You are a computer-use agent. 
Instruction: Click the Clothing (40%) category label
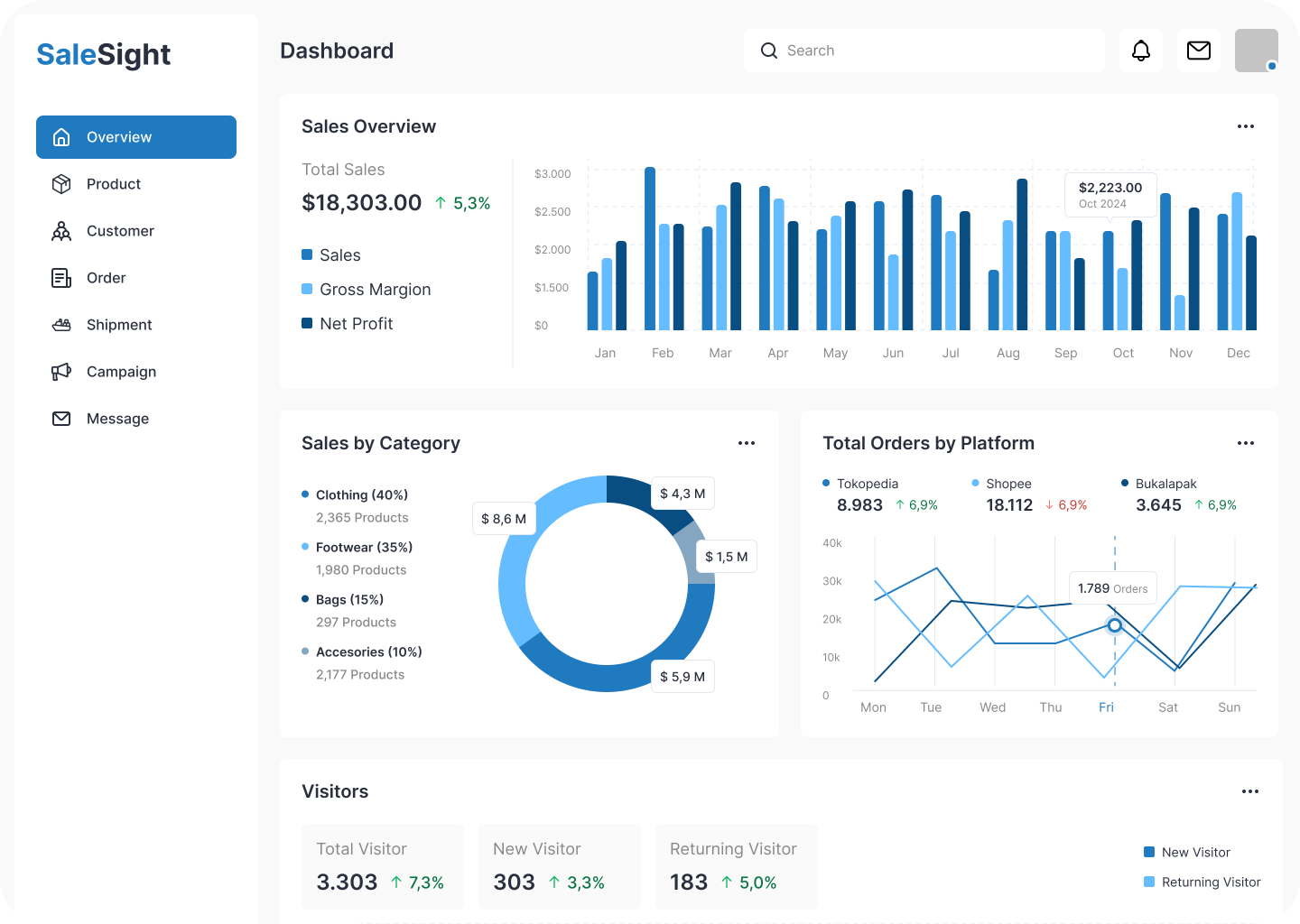coord(361,494)
